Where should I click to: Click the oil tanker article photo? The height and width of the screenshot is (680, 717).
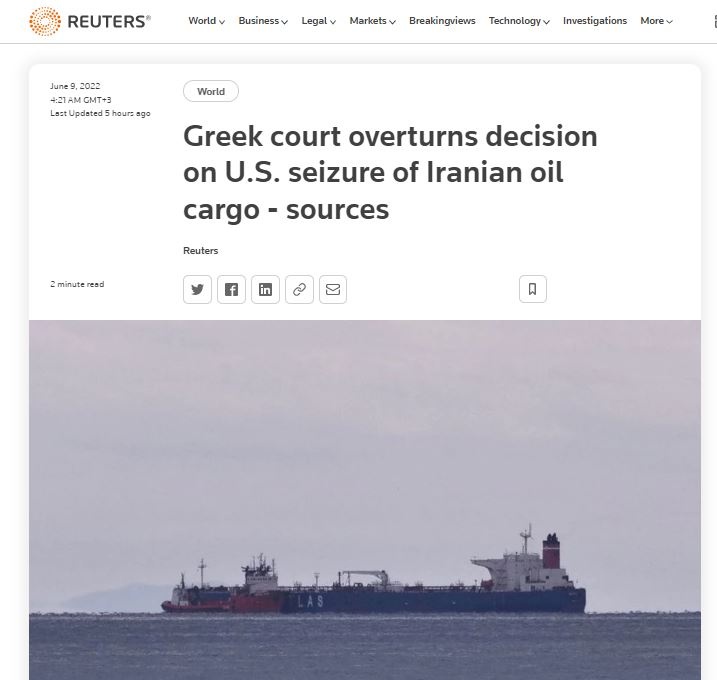pyautogui.click(x=364, y=500)
